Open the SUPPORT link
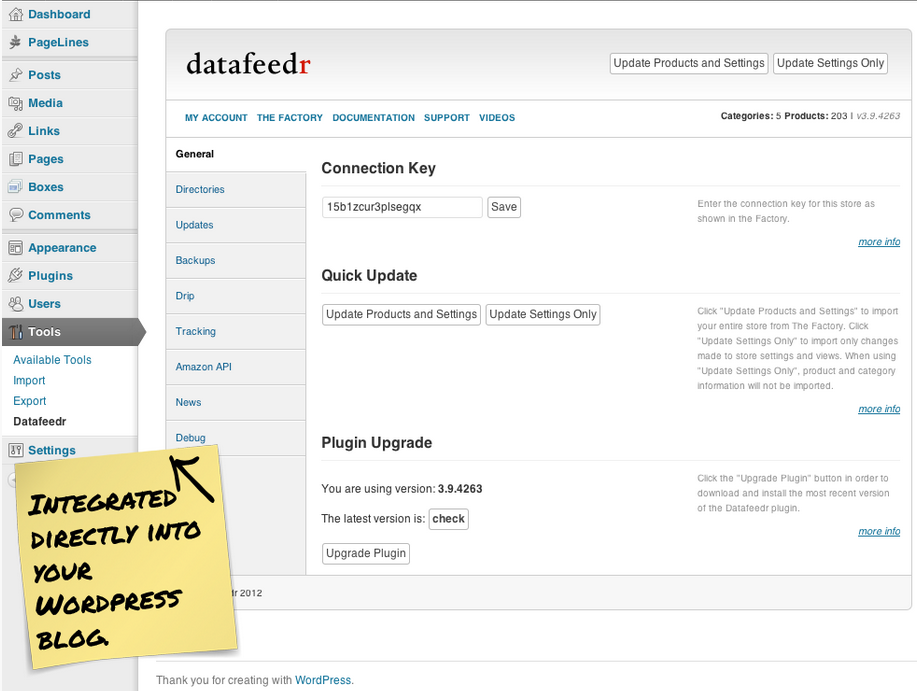The image size is (917, 691). [447, 118]
